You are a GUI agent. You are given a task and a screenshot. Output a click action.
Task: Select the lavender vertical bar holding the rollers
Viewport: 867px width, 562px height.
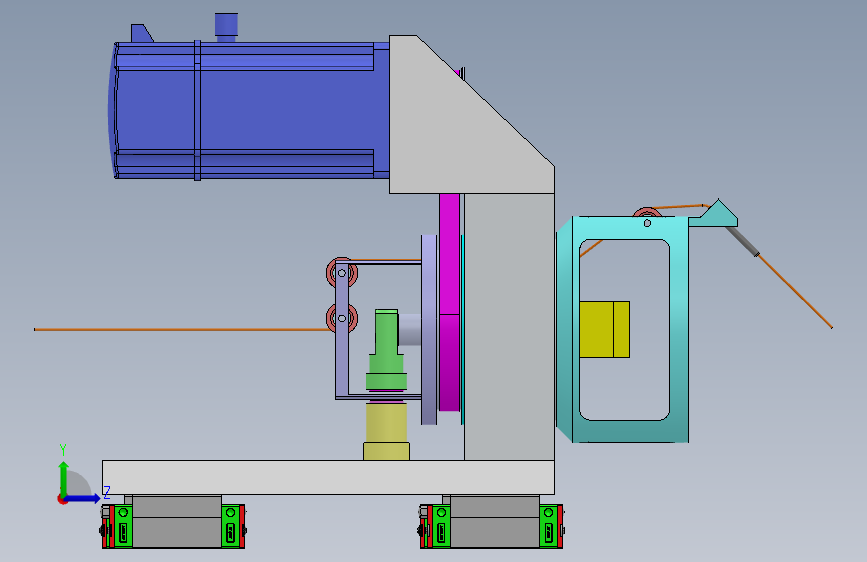tap(342, 330)
